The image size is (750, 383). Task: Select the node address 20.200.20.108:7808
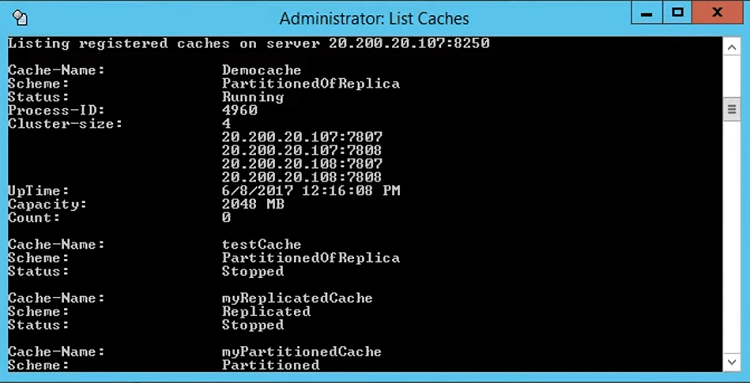point(302,177)
